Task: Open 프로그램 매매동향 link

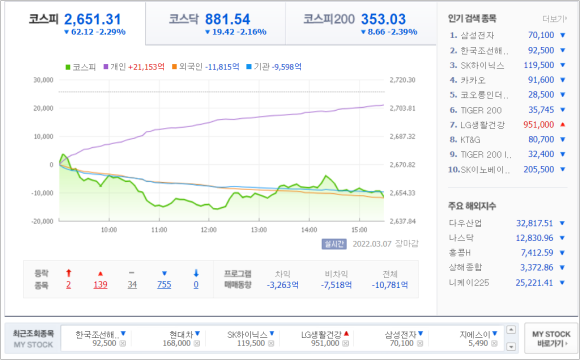Action: 237,279
